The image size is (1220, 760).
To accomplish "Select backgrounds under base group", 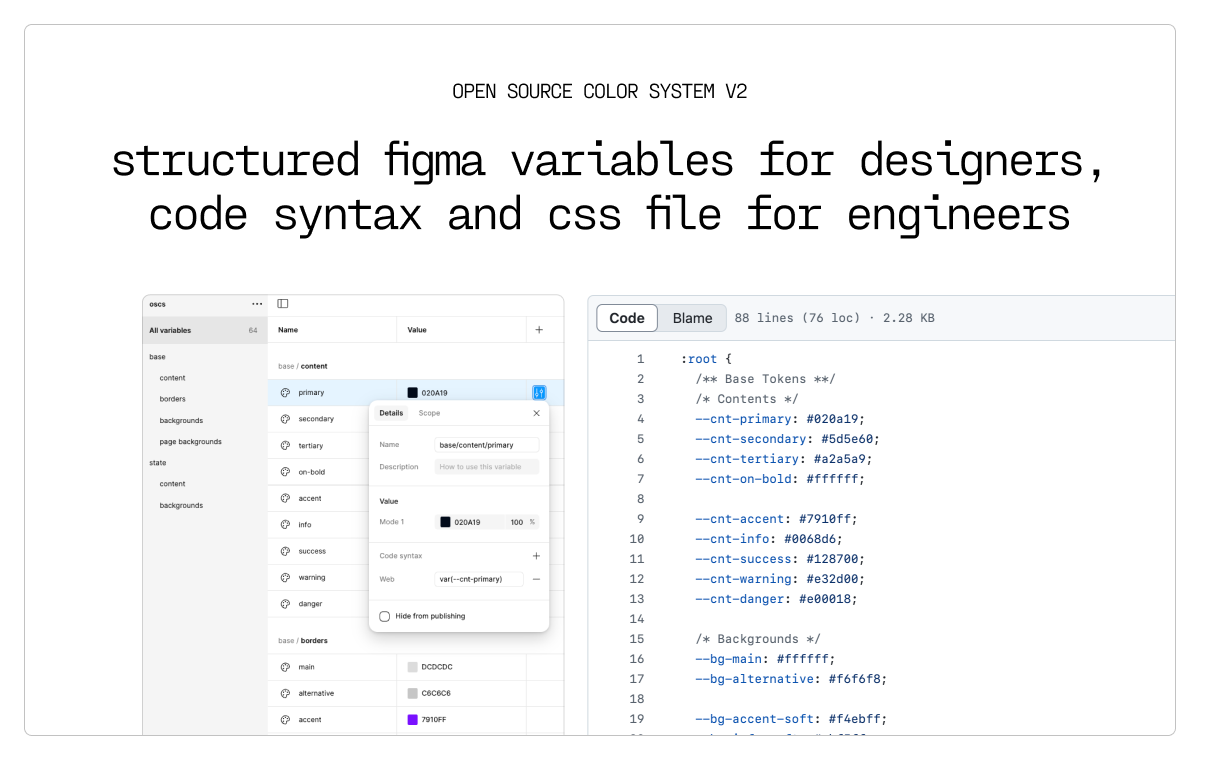I will pyautogui.click(x=181, y=421).
